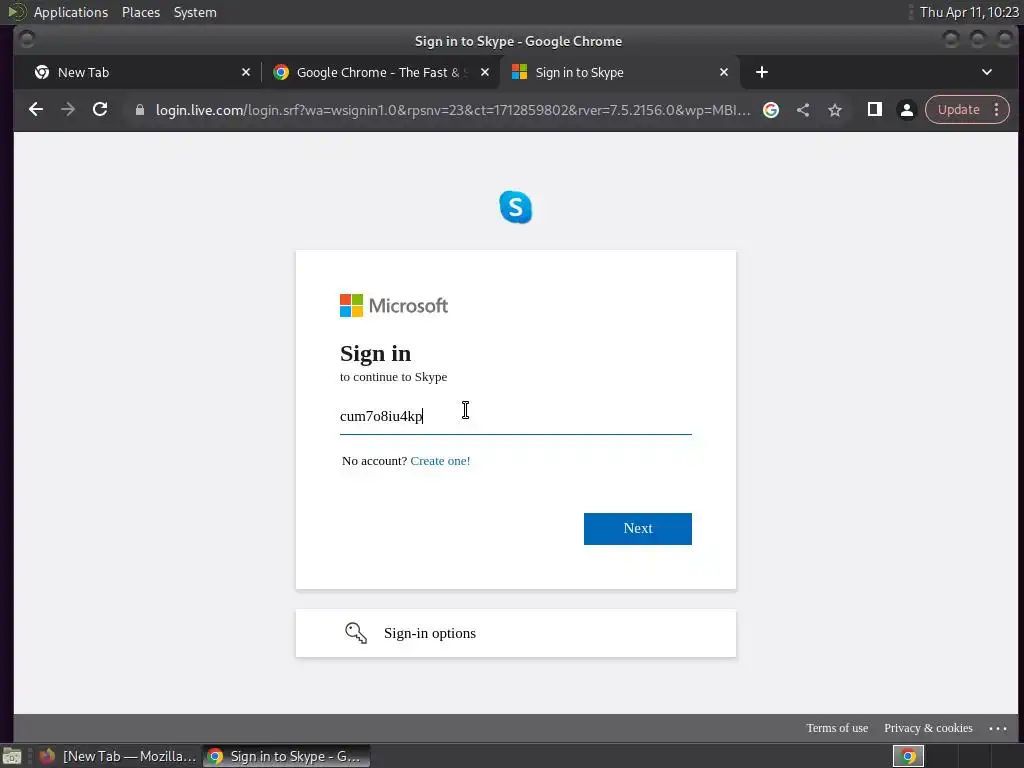Bookmark this page with the star icon

pos(835,110)
